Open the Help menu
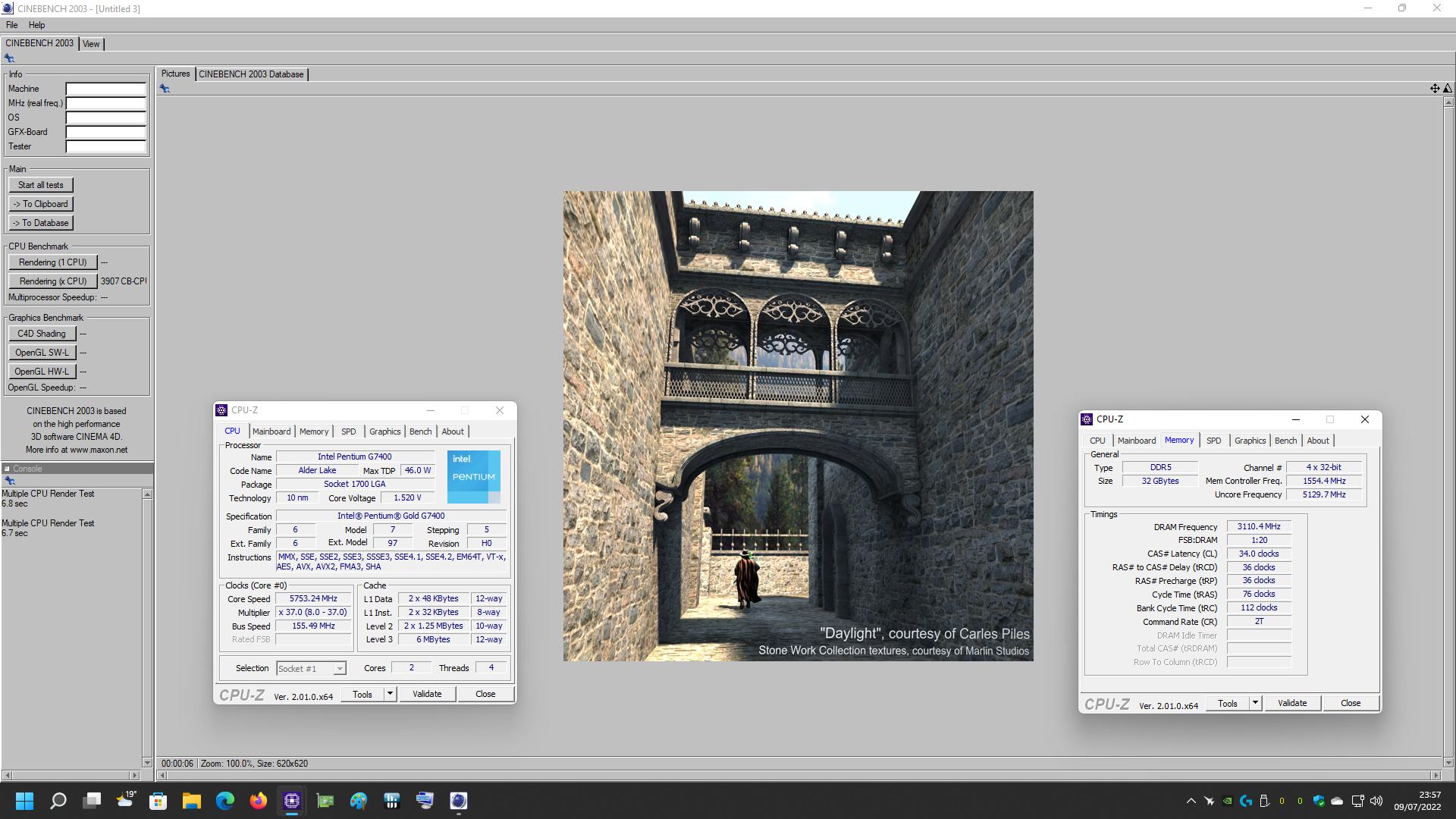Viewport: 1456px width, 819px height. pos(36,25)
